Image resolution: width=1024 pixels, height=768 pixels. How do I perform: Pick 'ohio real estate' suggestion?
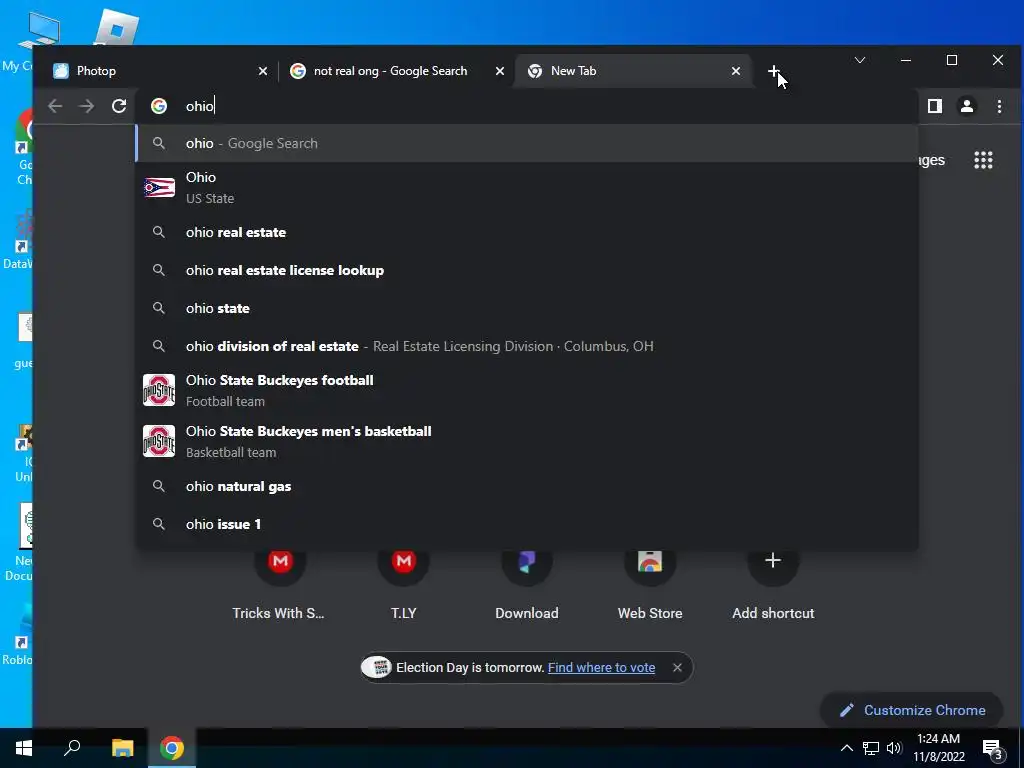[x=526, y=232]
